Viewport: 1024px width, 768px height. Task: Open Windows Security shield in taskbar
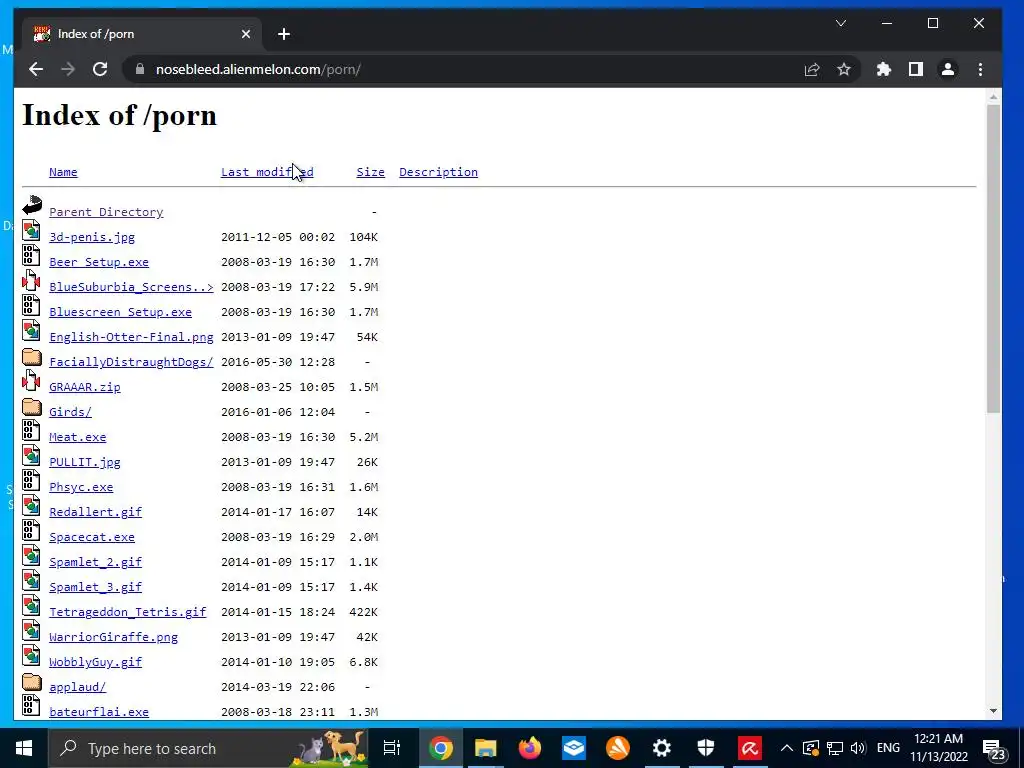tap(706, 748)
